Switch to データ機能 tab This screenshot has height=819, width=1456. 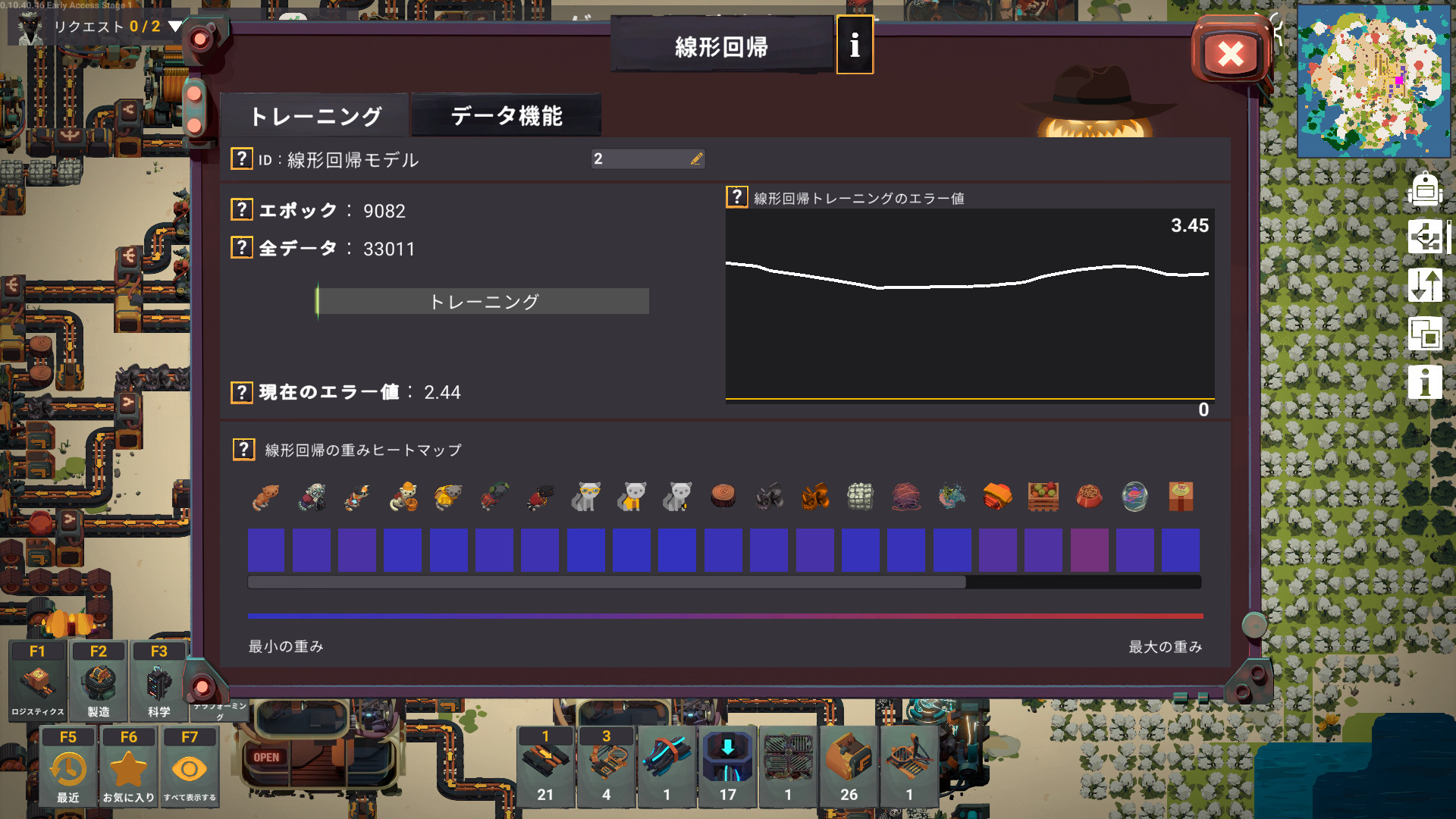[x=507, y=116]
